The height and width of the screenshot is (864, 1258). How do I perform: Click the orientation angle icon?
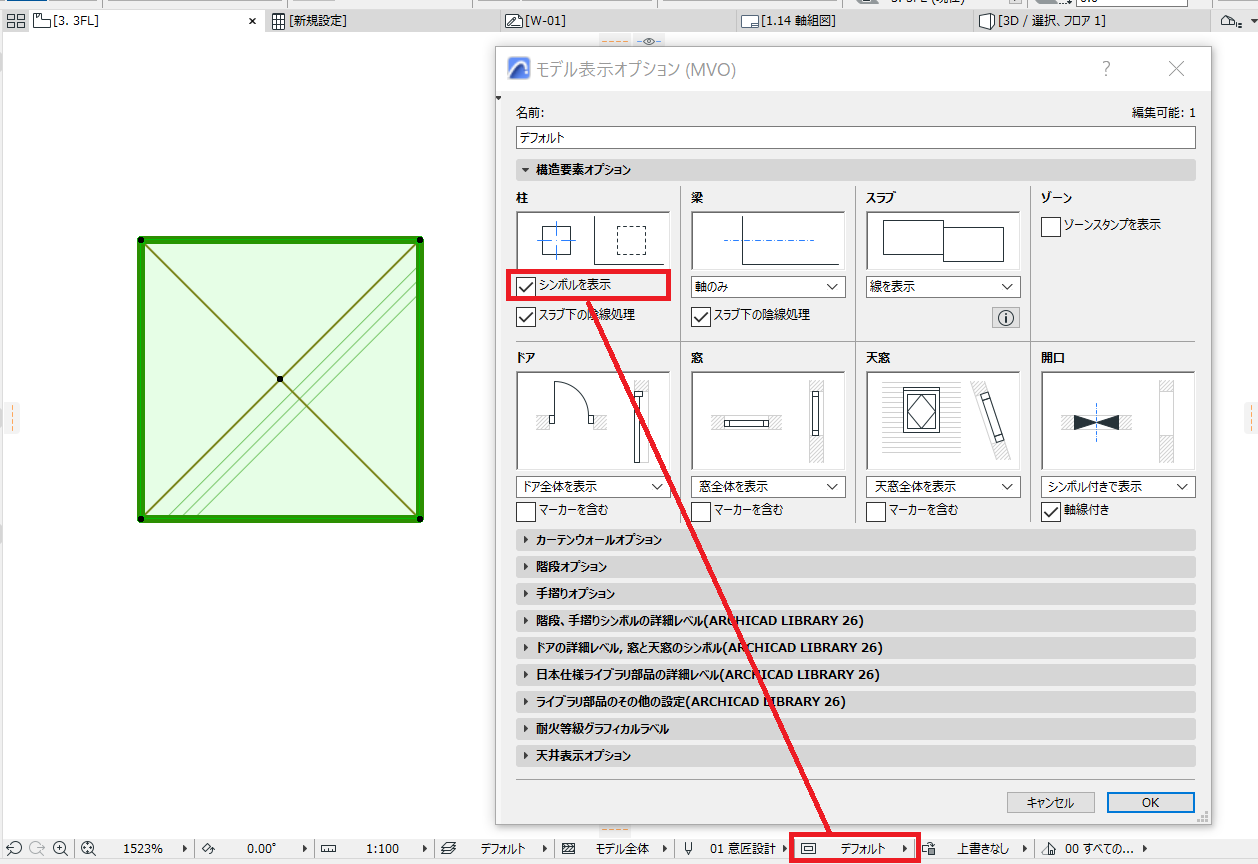click(209, 849)
